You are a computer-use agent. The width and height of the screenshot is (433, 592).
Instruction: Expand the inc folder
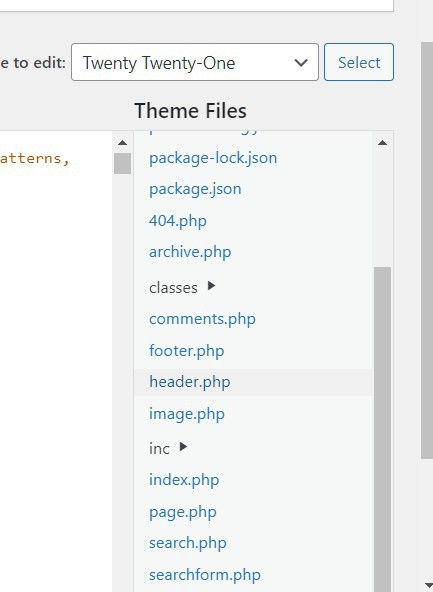click(159, 449)
